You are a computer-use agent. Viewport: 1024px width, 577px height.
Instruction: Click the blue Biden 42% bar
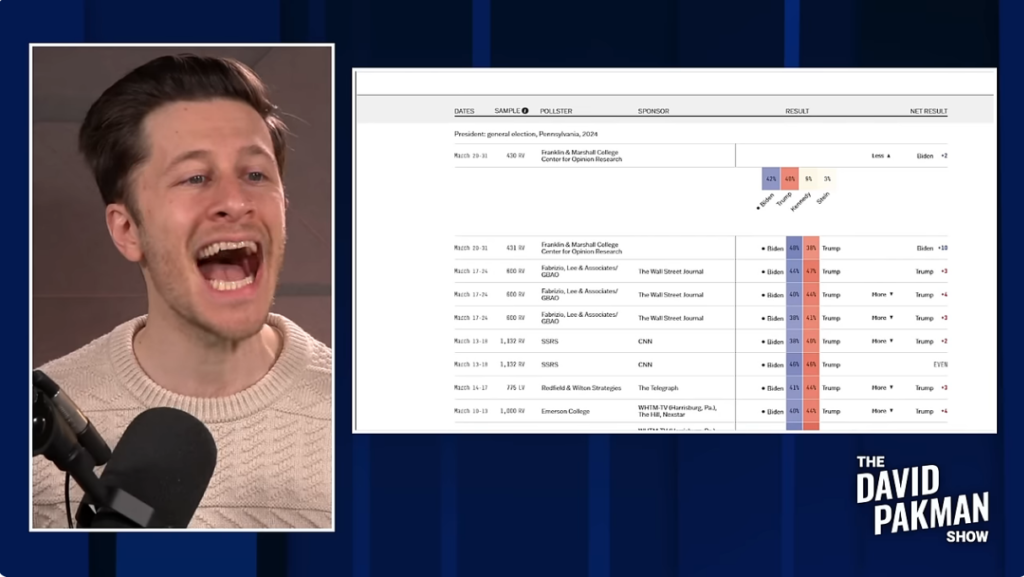[x=770, y=179]
